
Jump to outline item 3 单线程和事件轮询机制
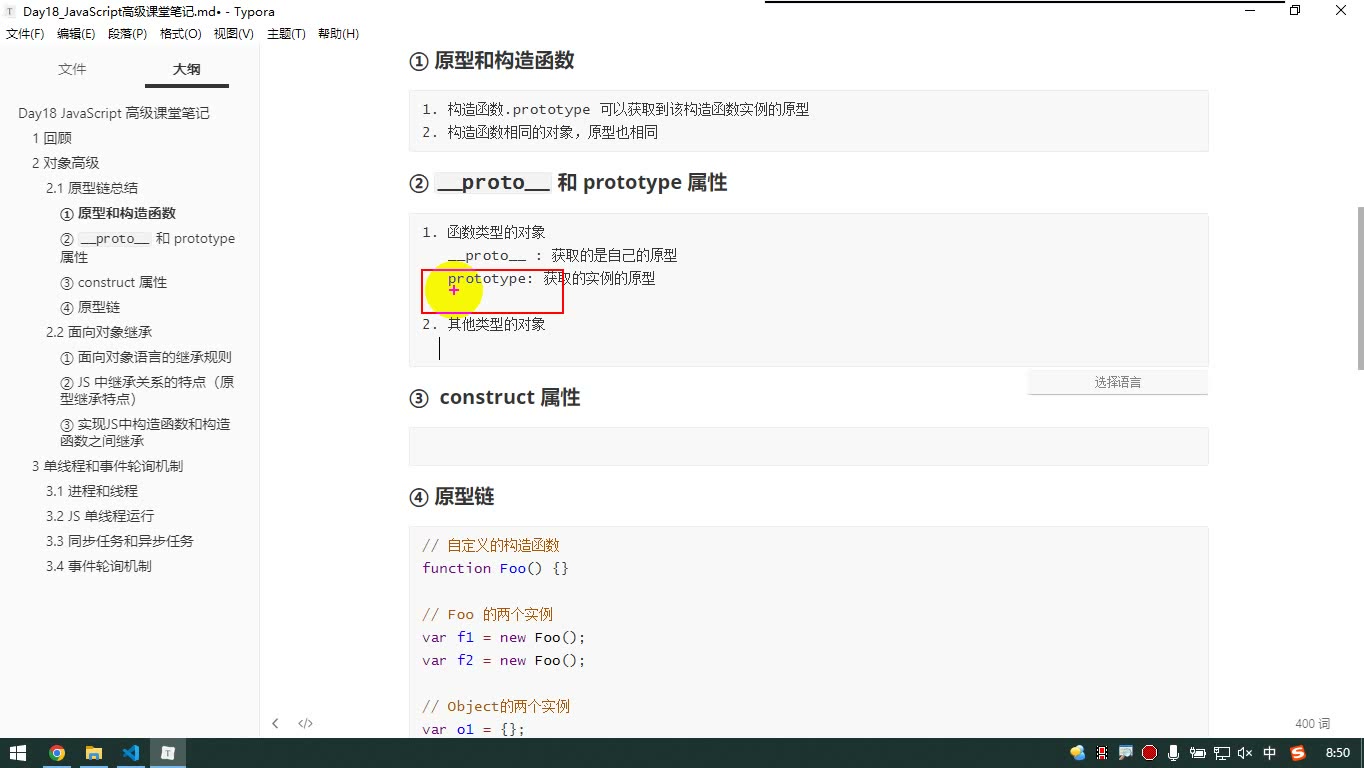[107, 466]
